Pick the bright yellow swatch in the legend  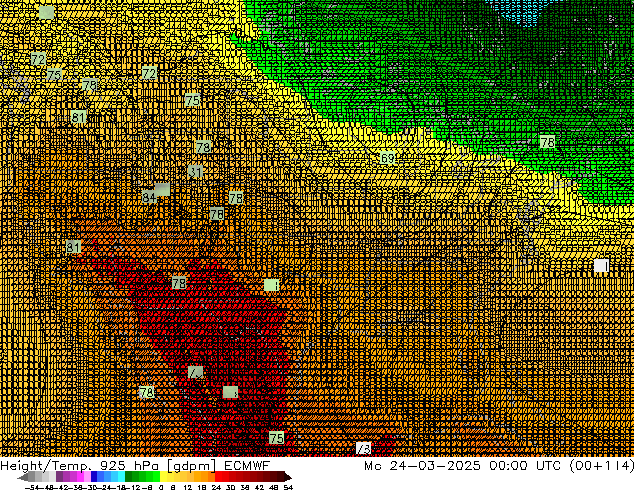coord(163,476)
